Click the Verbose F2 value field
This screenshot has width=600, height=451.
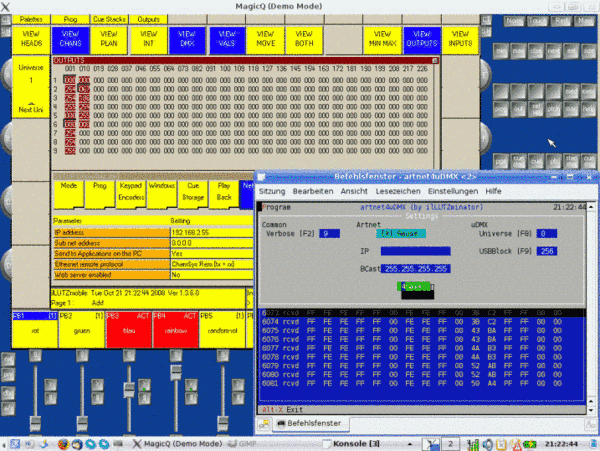329,233
